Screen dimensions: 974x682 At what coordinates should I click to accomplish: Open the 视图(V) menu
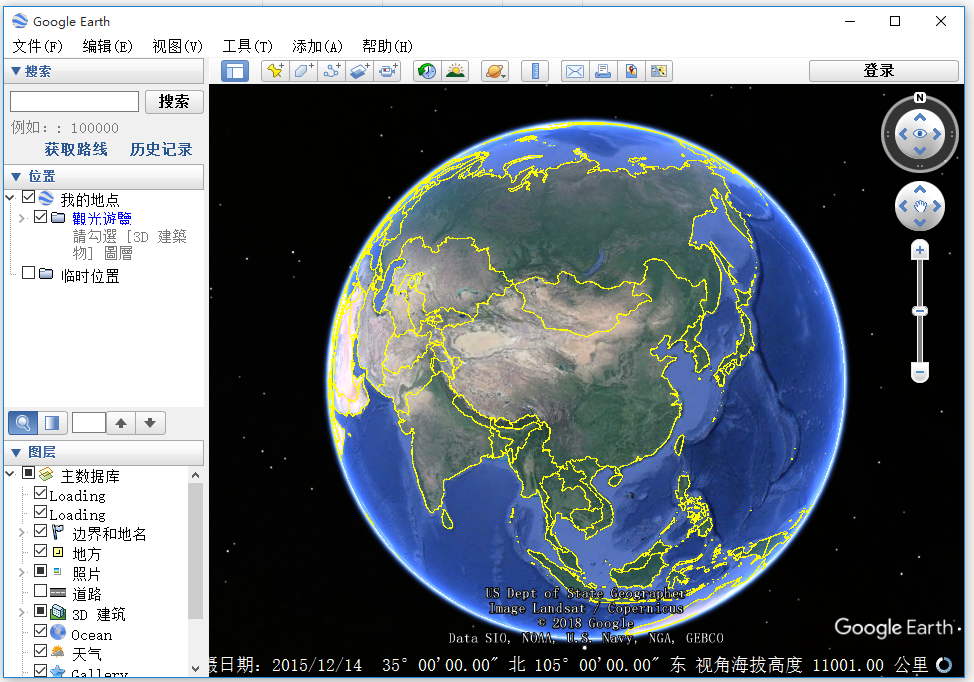(177, 46)
